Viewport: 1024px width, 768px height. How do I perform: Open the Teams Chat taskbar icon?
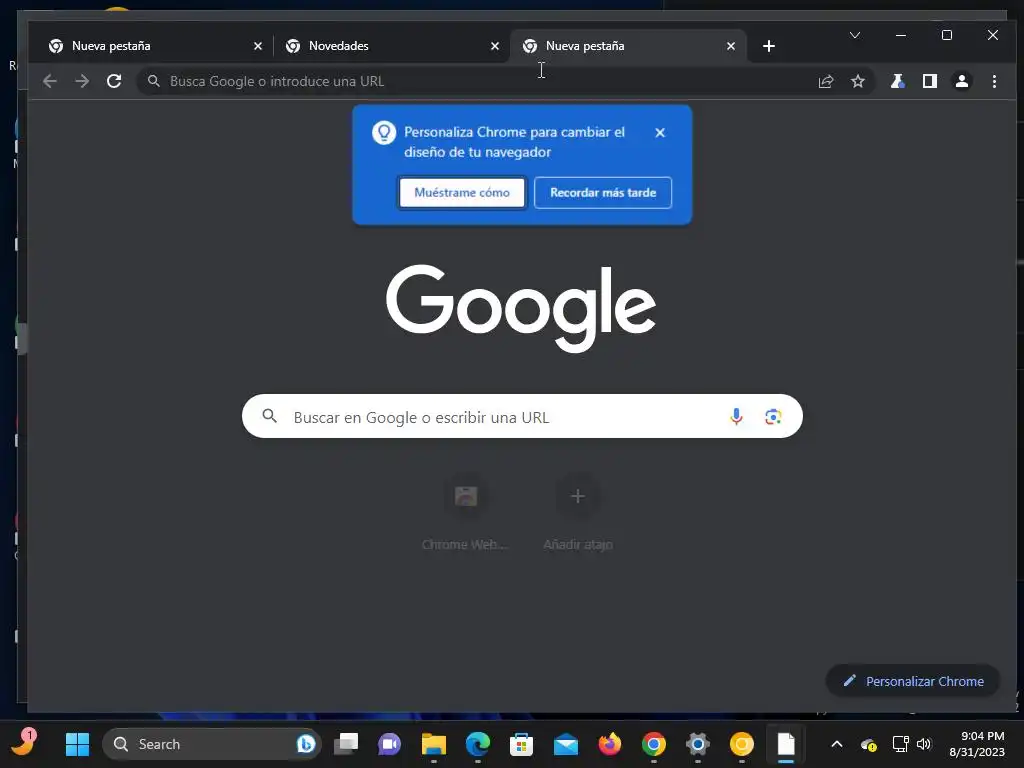point(389,744)
